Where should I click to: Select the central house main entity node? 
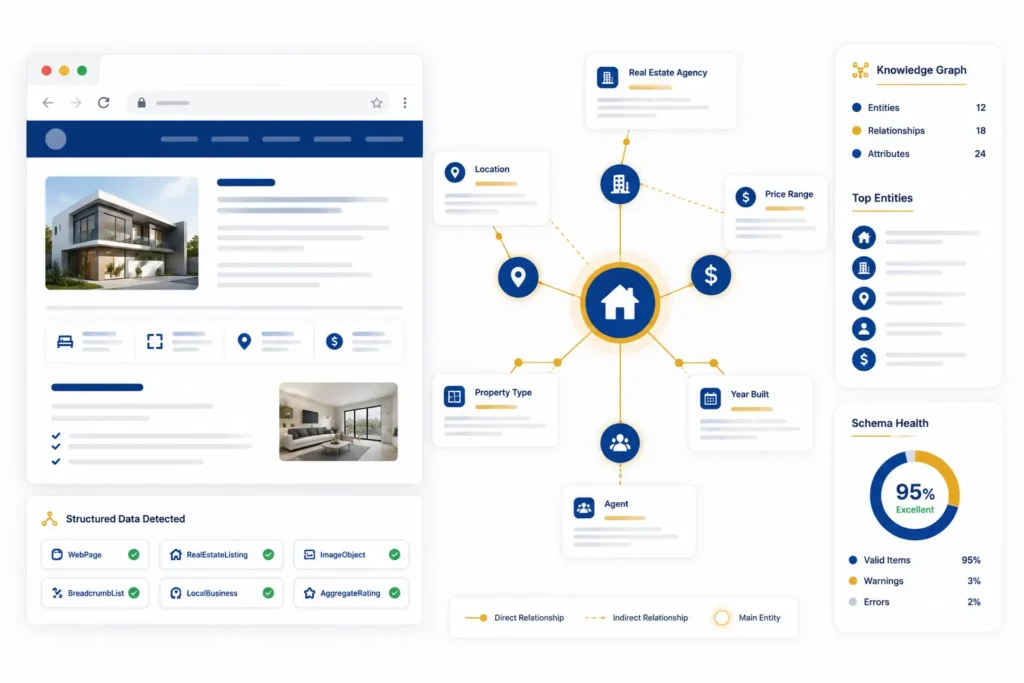pos(620,303)
